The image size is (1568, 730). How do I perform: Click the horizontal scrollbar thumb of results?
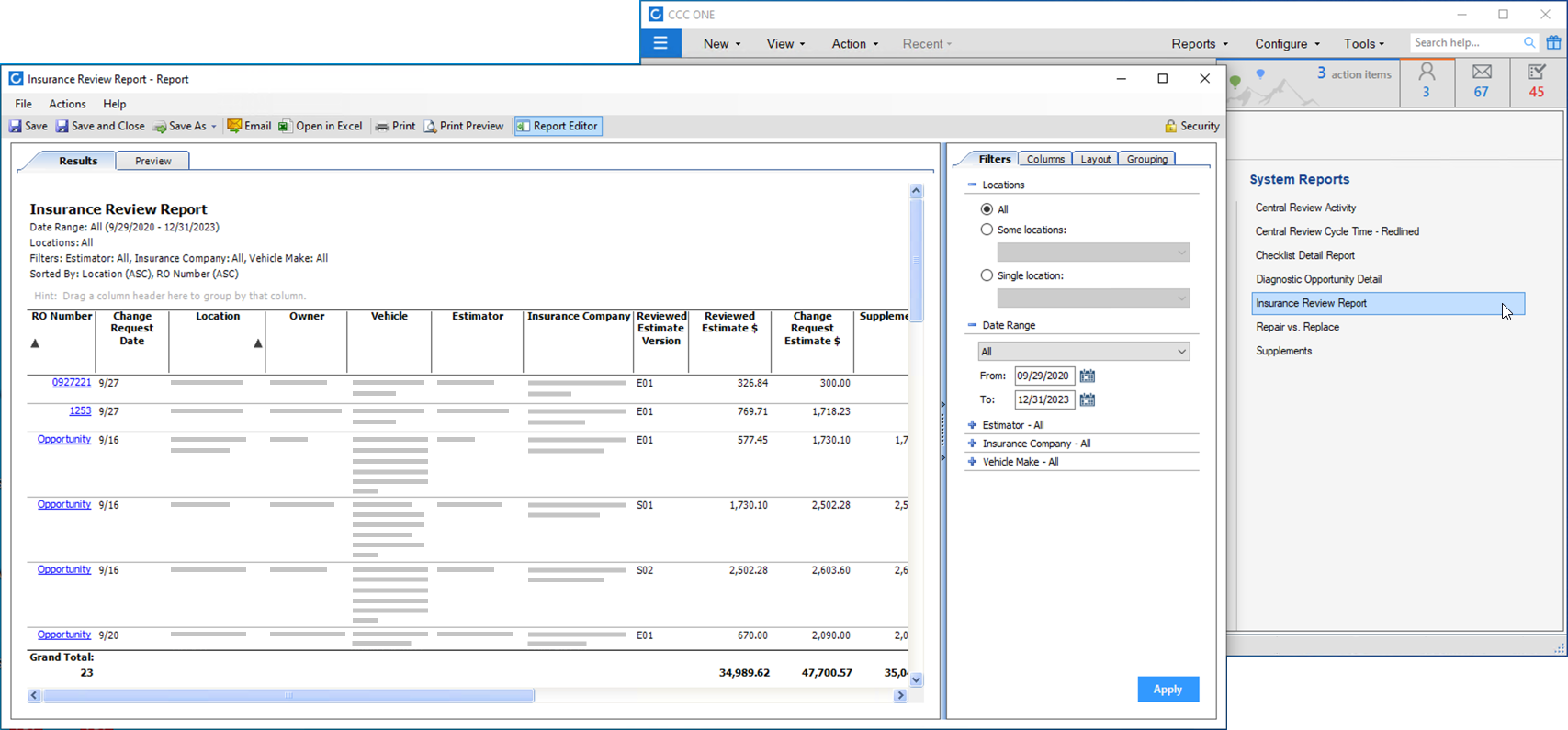[288, 696]
